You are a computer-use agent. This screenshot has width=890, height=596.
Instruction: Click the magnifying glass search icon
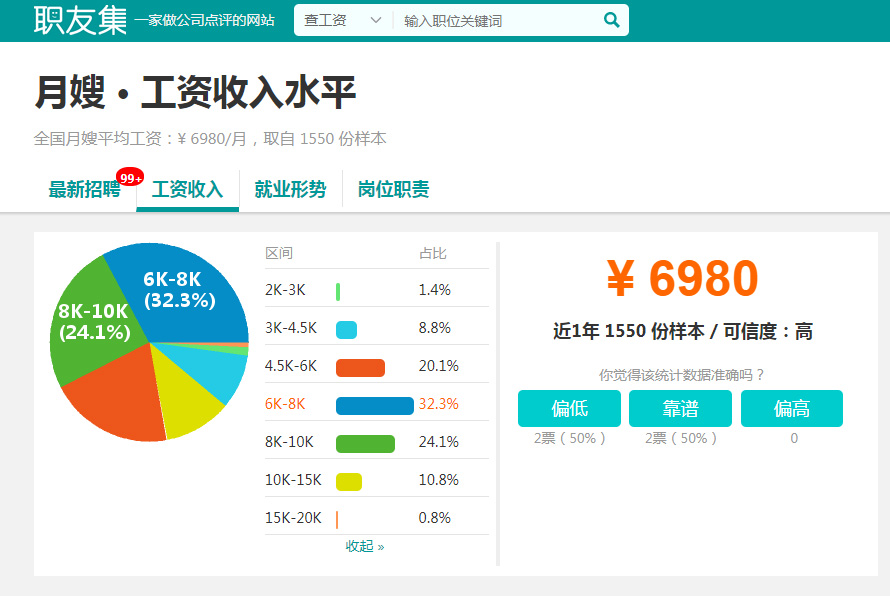point(611,20)
